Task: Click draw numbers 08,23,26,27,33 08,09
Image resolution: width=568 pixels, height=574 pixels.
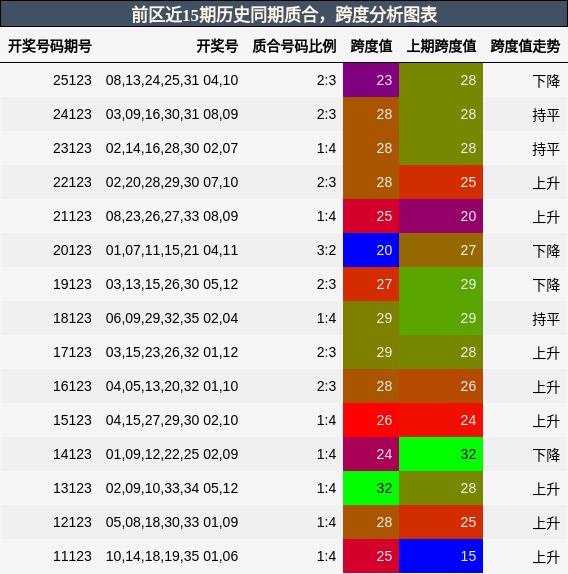Action: point(172,216)
